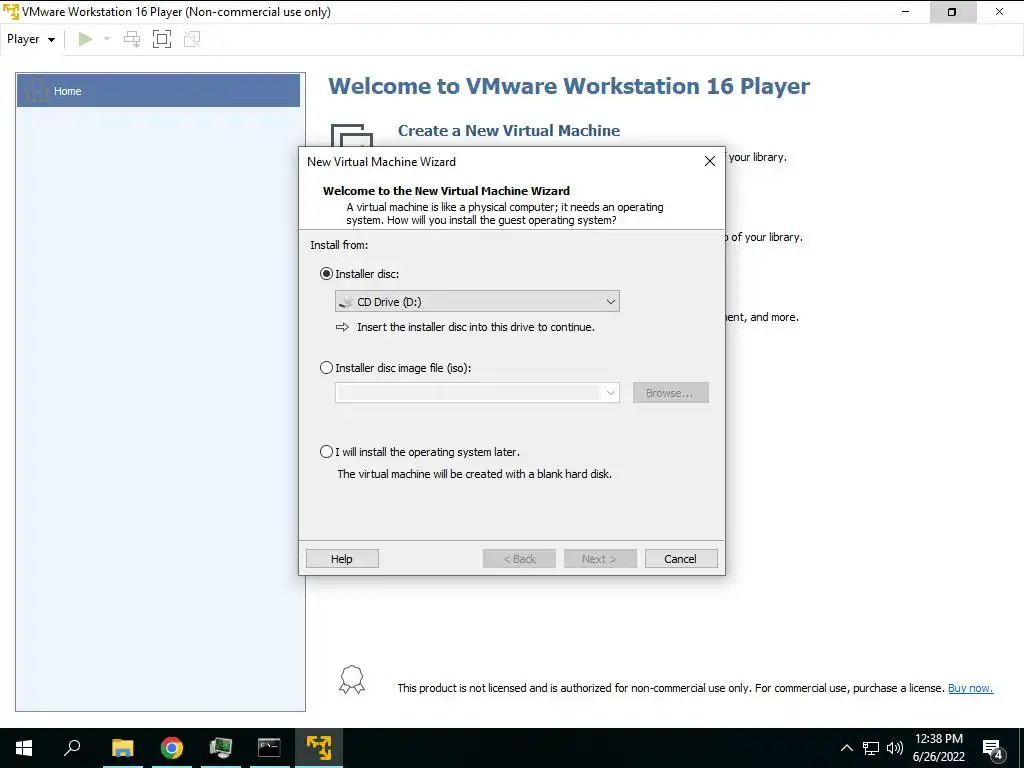The width and height of the screenshot is (1024, 768).
Task: Click the license ribbon badge icon
Action: (x=351, y=680)
